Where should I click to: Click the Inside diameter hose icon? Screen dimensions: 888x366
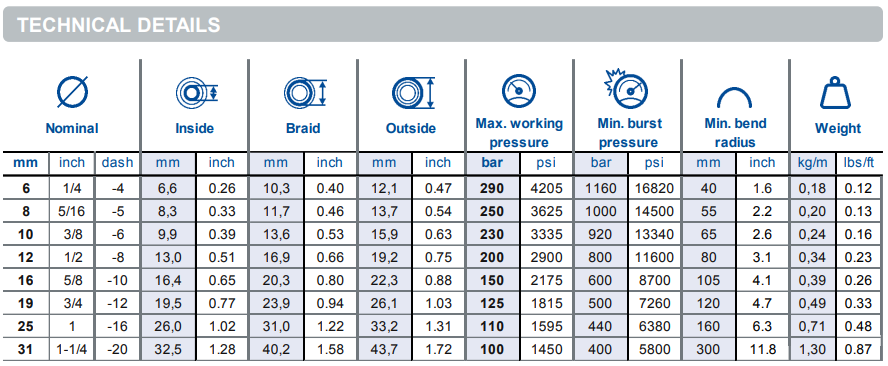tap(197, 92)
